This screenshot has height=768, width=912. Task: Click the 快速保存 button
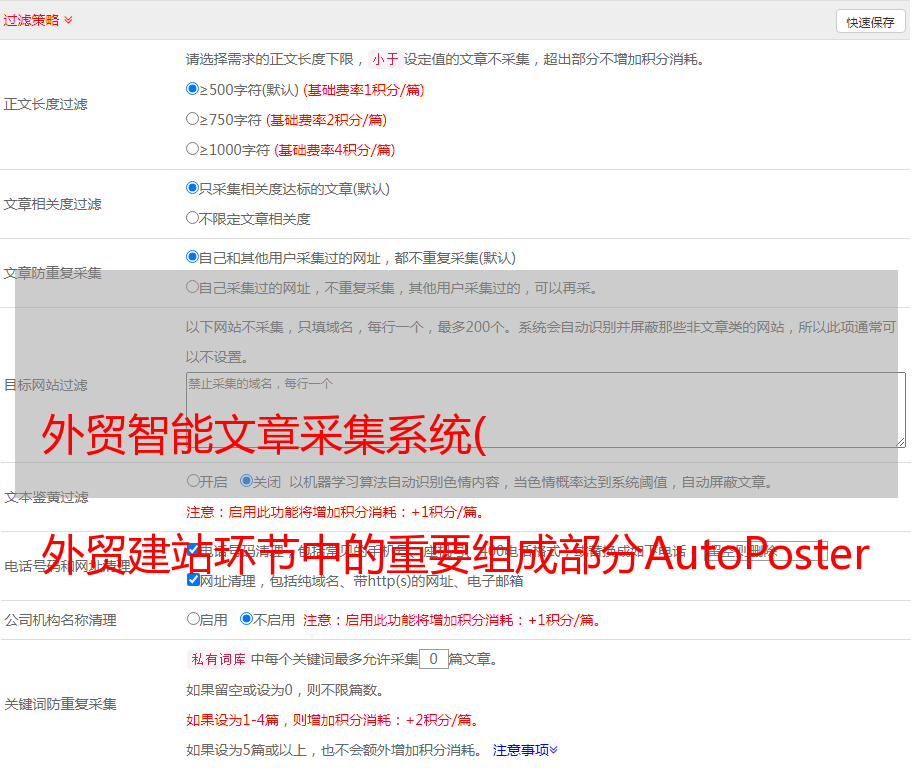click(x=870, y=22)
